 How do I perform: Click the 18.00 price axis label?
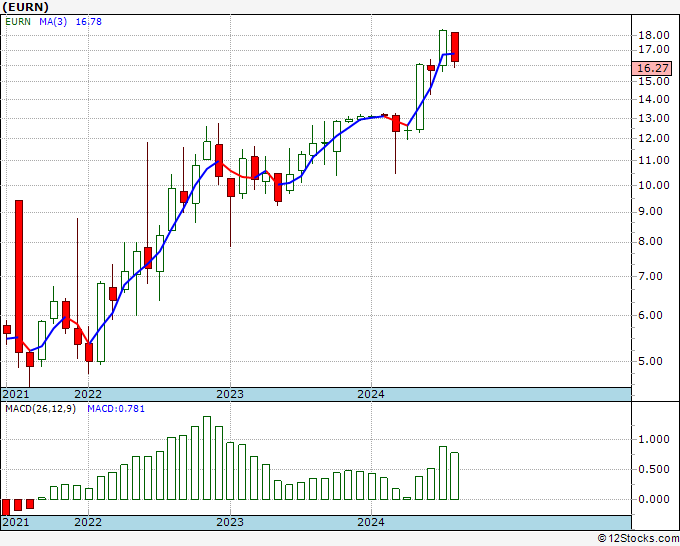tap(654, 36)
